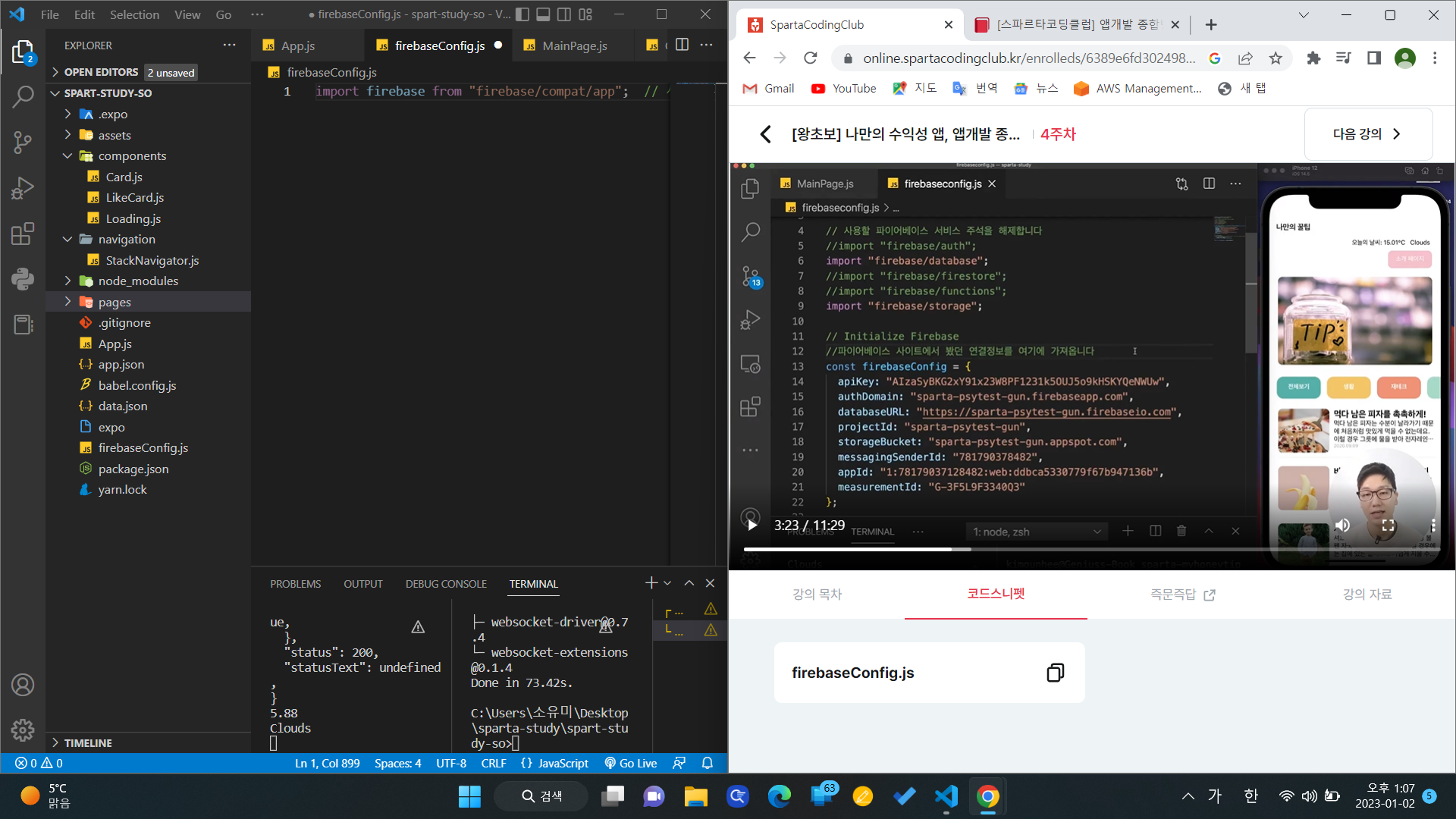Open the editor More Actions ellipsis
This screenshot has width=1456, height=819.
point(706,45)
